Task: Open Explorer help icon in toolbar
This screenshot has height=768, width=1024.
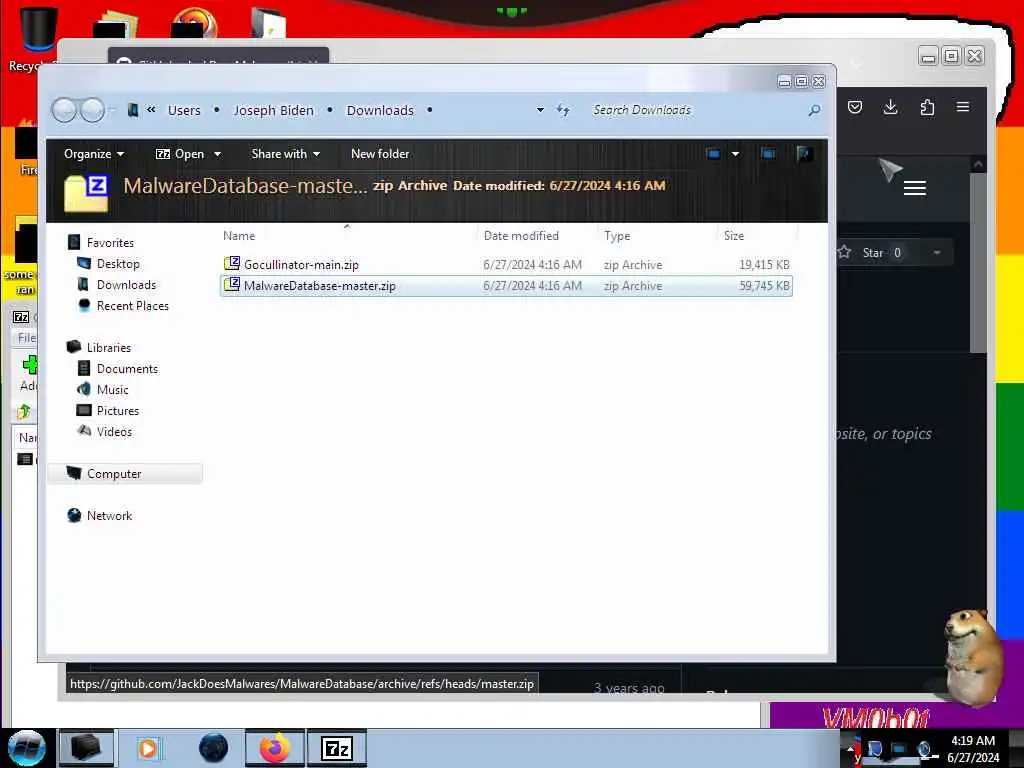Action: 804,154
